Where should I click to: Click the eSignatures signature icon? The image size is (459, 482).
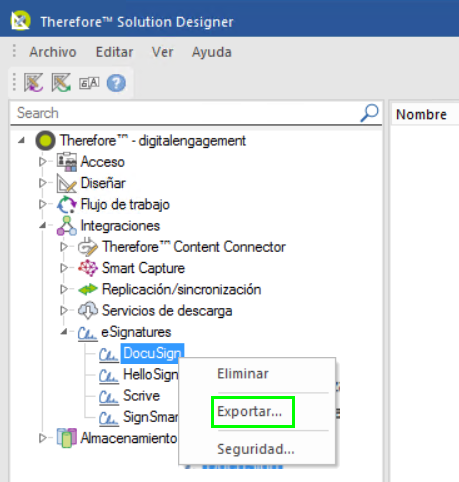(88, 333)
